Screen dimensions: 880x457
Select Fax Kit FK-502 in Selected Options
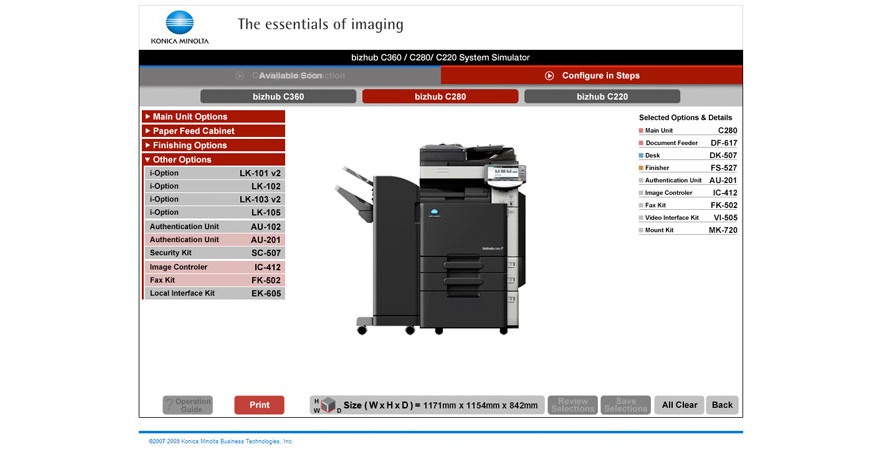pyautogui.click(x=688, y=205)
